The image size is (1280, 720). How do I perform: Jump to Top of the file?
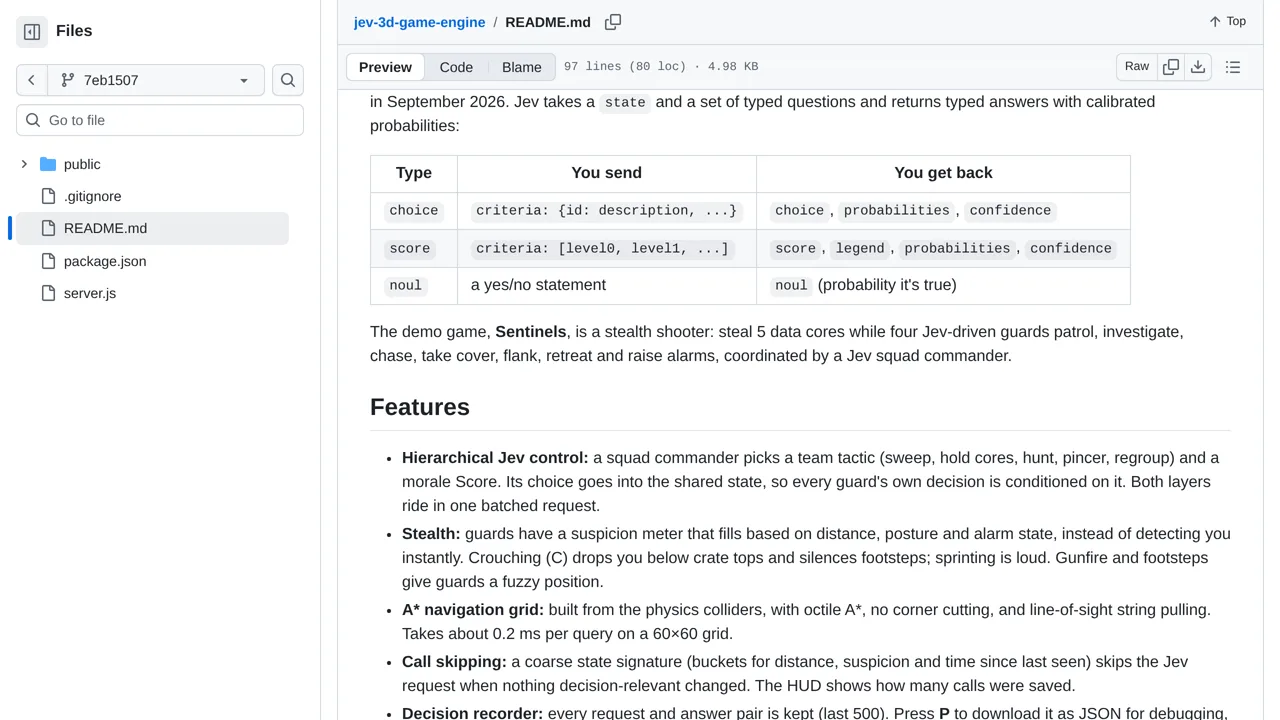pos(1227,21)
